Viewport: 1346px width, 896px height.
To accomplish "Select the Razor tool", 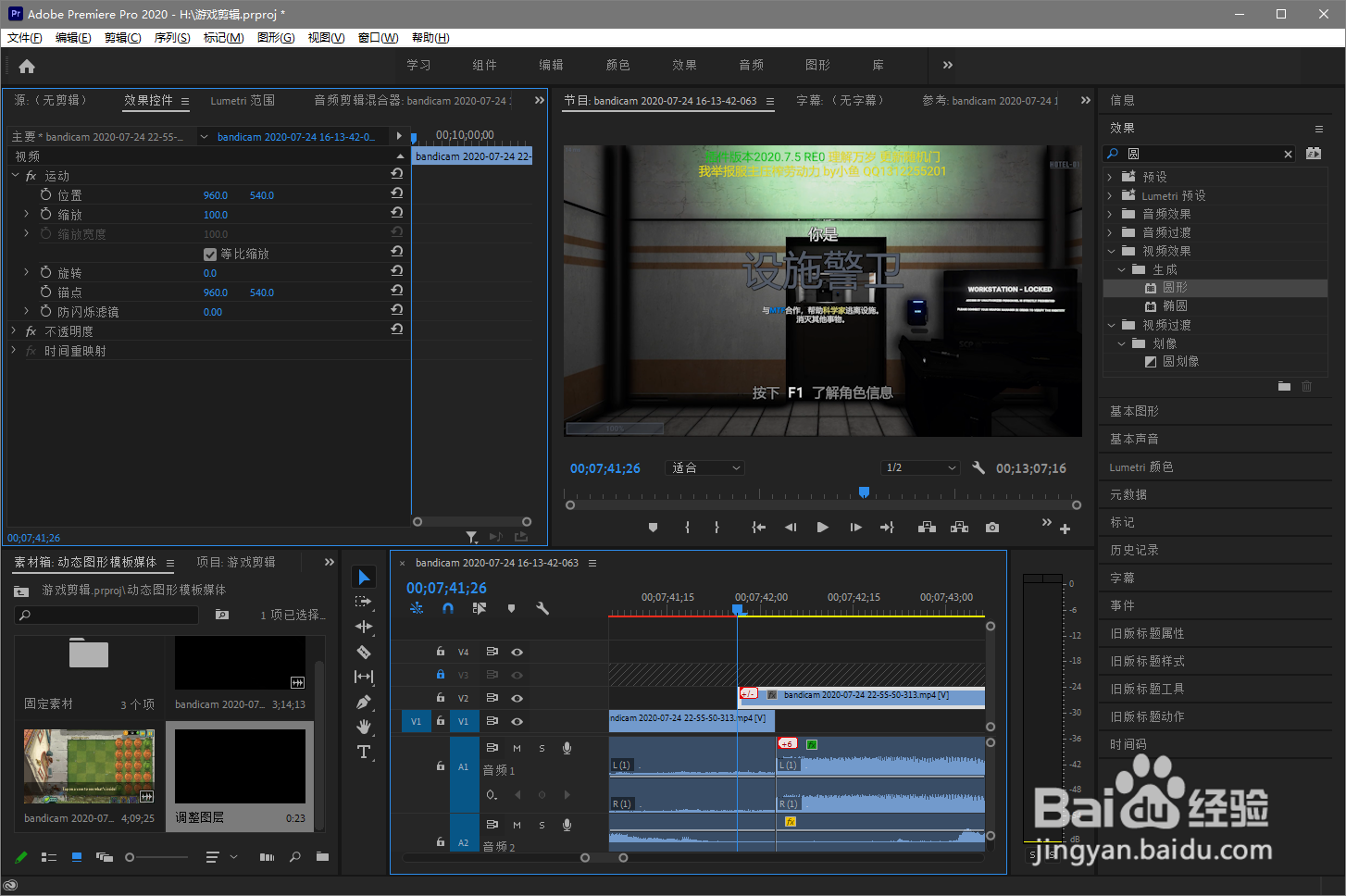I will click(x=364, y=652).
